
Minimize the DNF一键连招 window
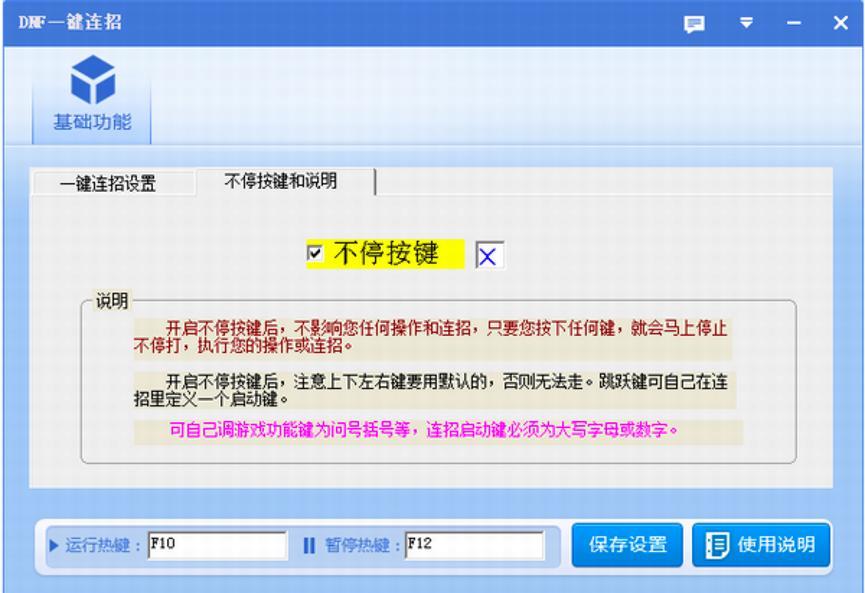[x=794, y=23]
